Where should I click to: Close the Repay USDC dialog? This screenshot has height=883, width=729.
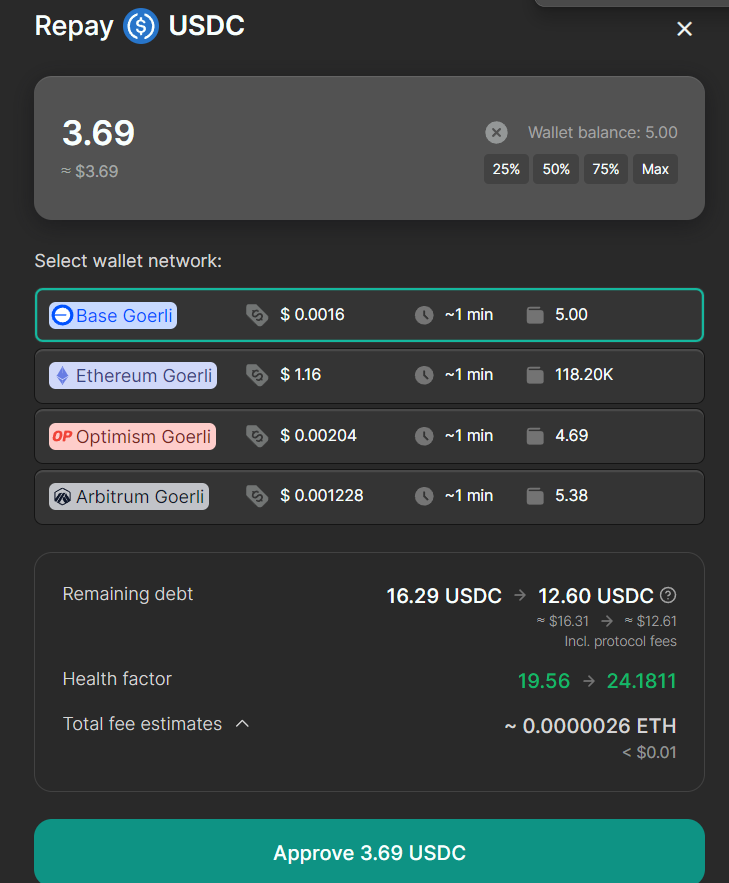[x=684, y=29]
